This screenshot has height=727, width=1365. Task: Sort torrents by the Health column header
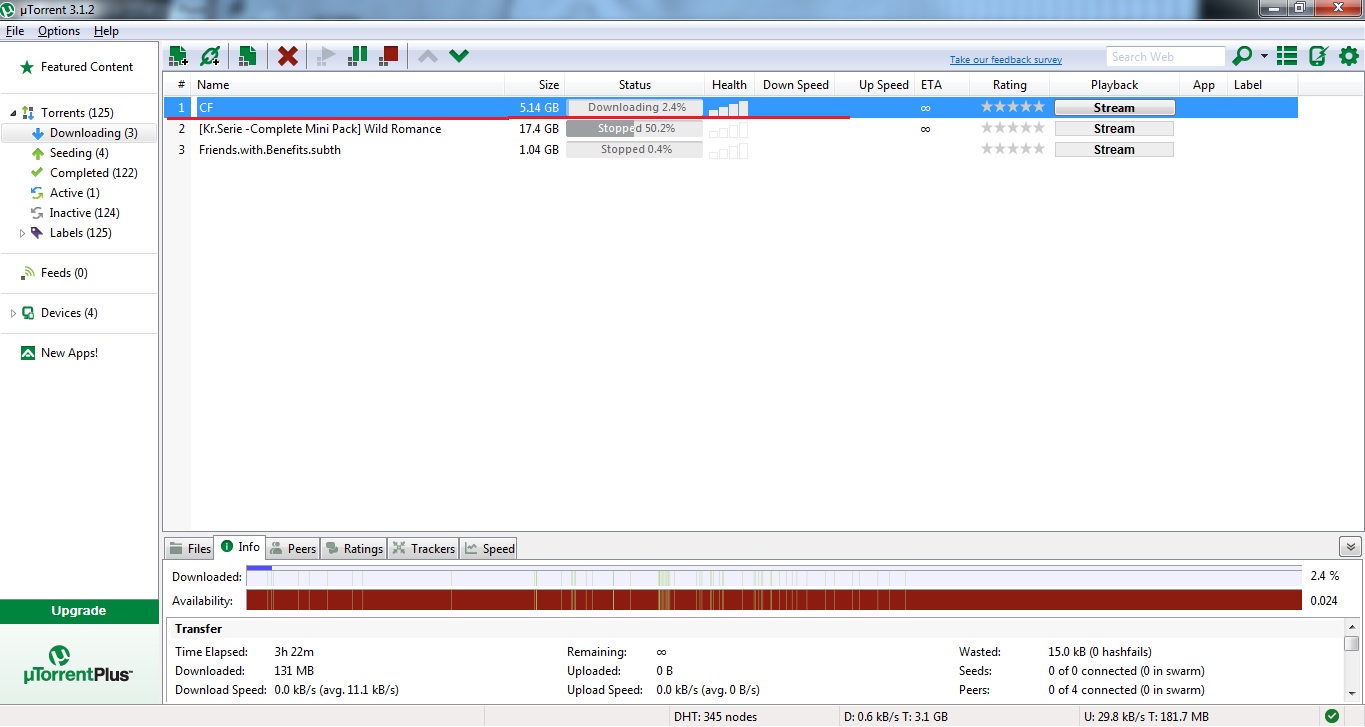pos(729,85)
